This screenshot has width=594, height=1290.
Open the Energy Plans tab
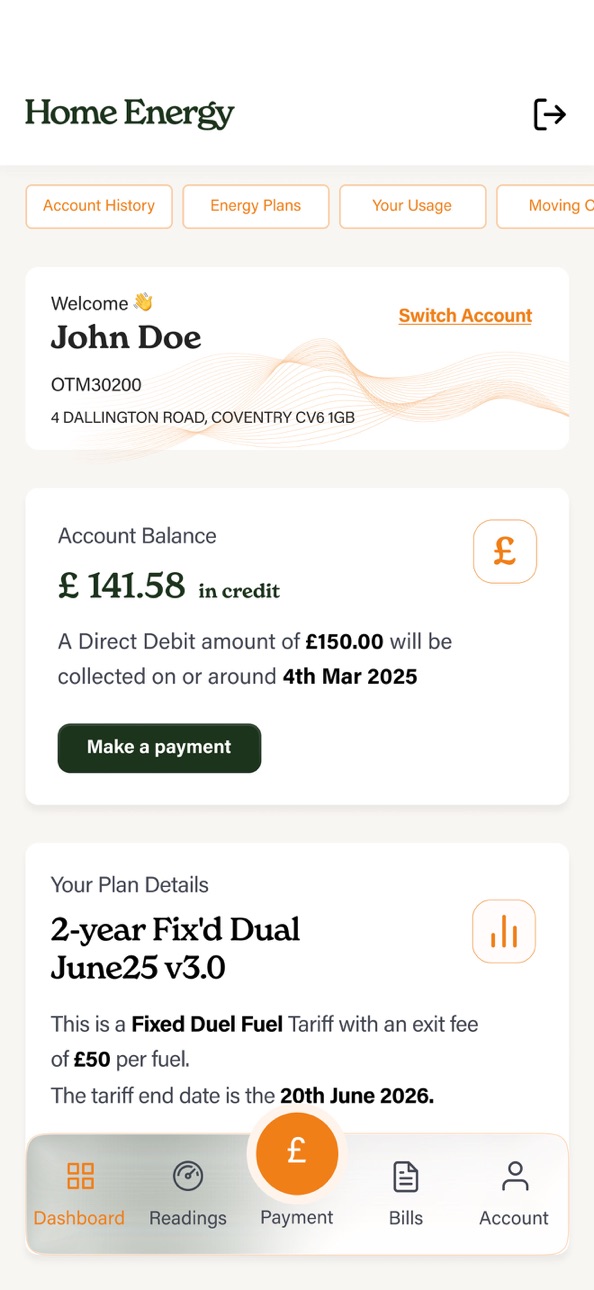point(256,206)
